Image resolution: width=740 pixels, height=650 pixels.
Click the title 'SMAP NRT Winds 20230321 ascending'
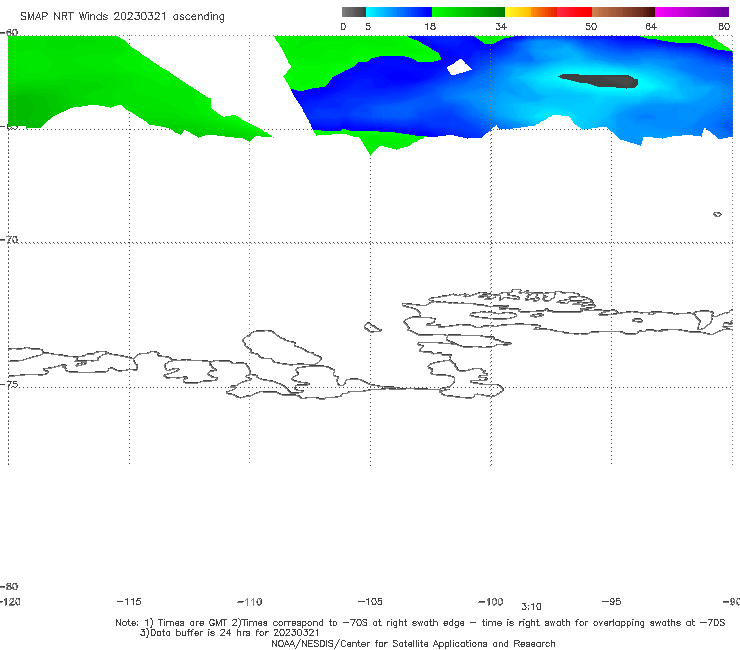pos(122,17)
